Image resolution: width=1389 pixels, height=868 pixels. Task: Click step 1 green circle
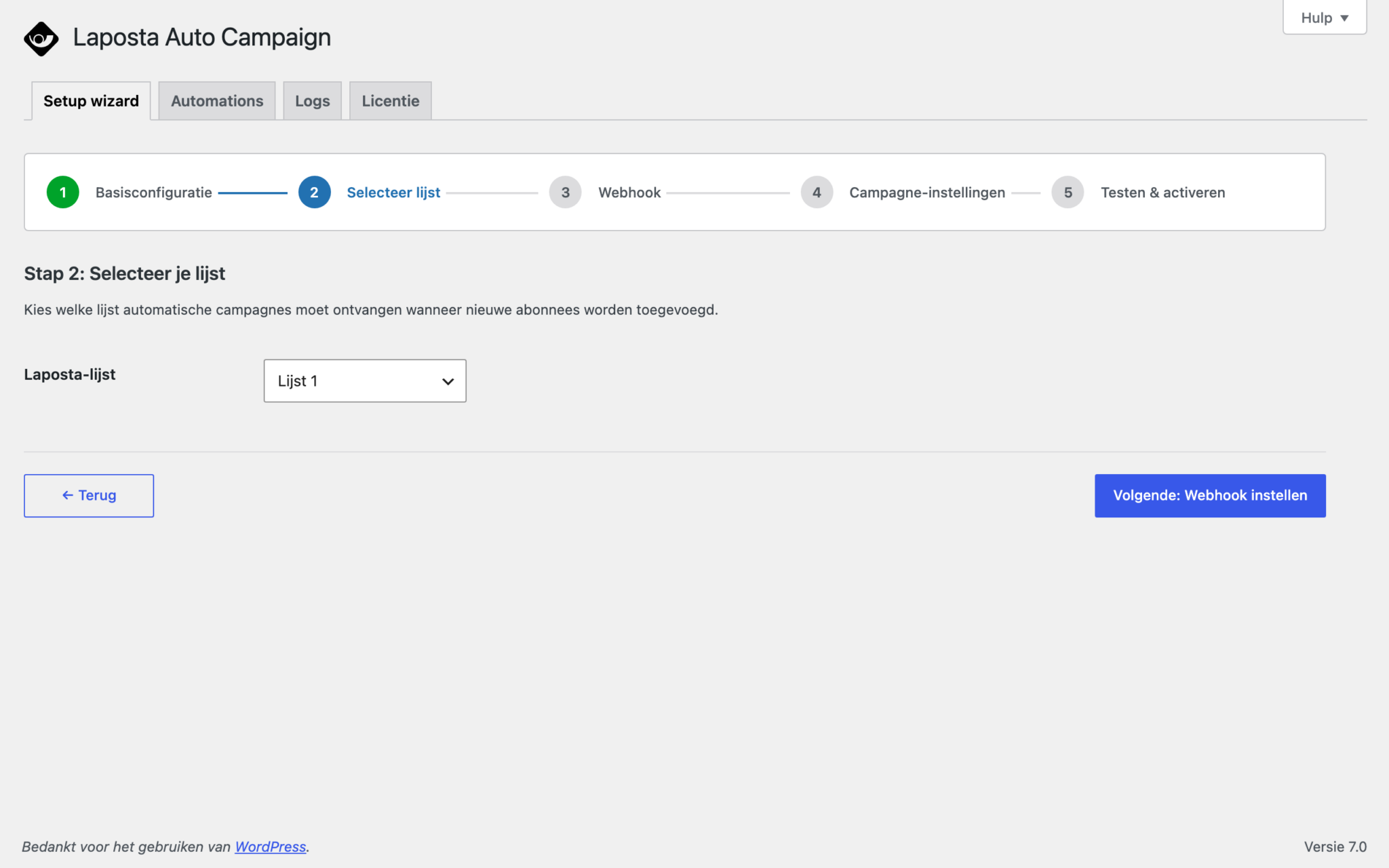click(x=63, y=193)
